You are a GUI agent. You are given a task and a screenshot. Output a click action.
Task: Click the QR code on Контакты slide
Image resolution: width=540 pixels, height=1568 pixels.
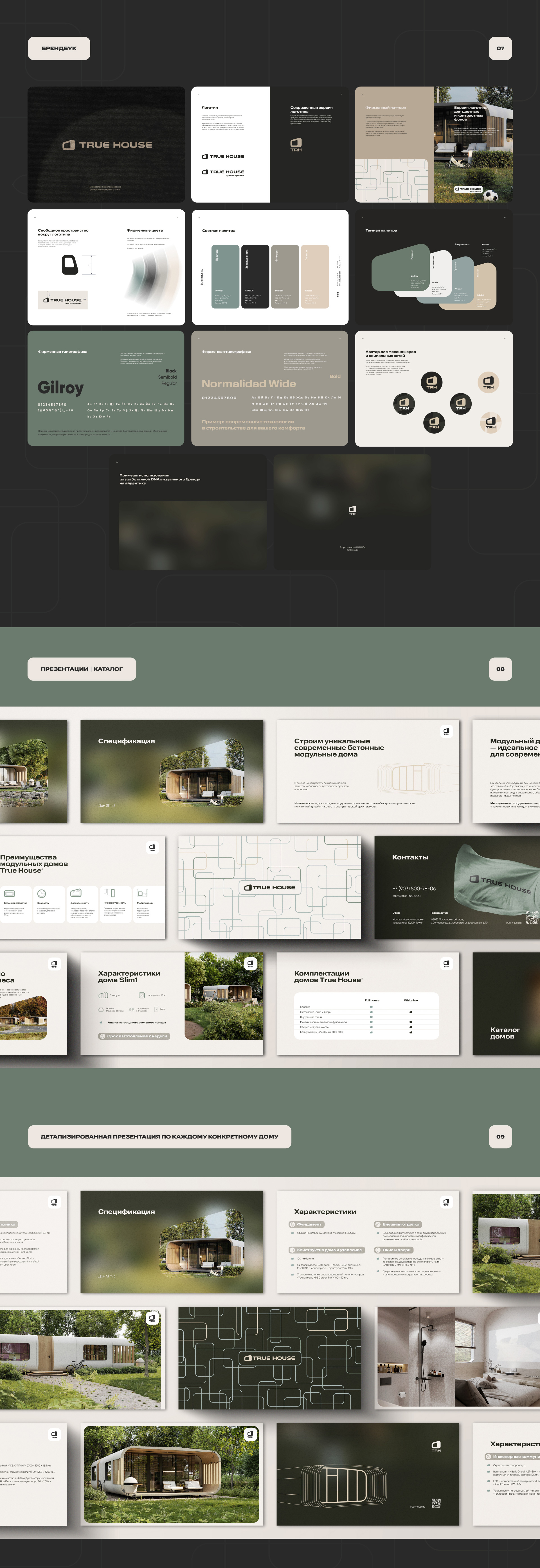point(532,918)
